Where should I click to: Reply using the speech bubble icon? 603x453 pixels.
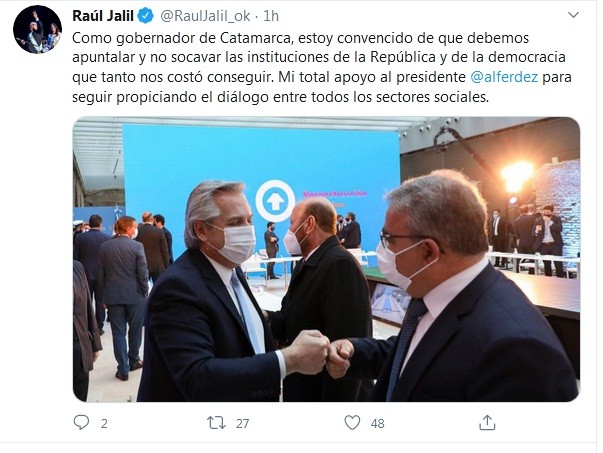click(x=81, y=422)
